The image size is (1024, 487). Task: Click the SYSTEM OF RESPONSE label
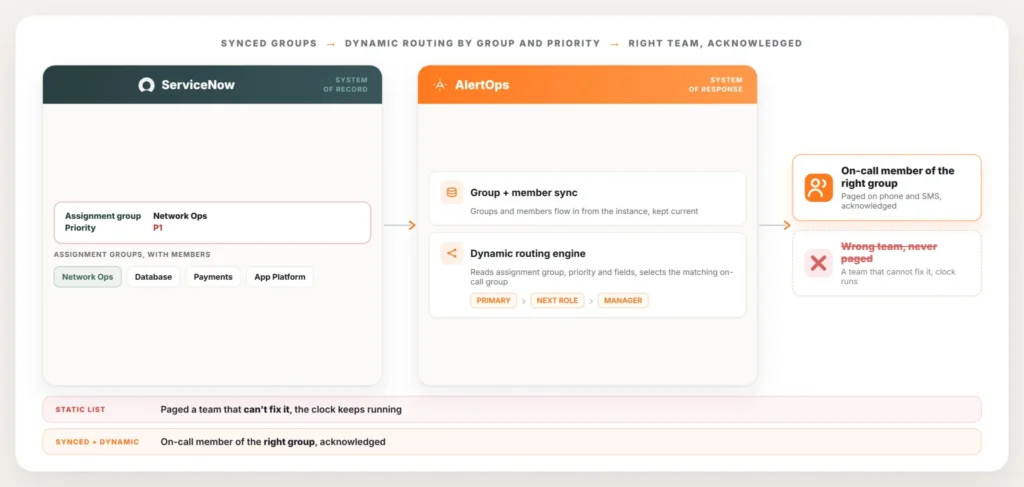click(x=716, y=84)
